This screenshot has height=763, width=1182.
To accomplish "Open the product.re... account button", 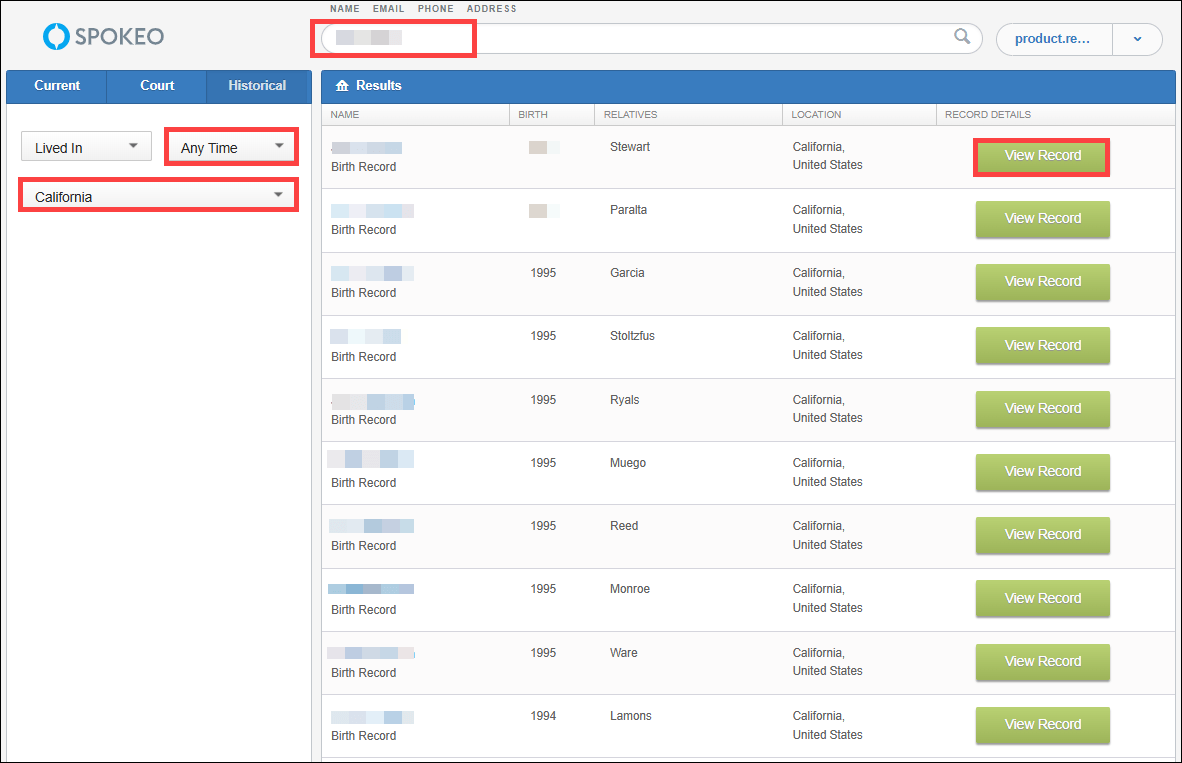I will pyautogui.click(x=1053, y=39).
